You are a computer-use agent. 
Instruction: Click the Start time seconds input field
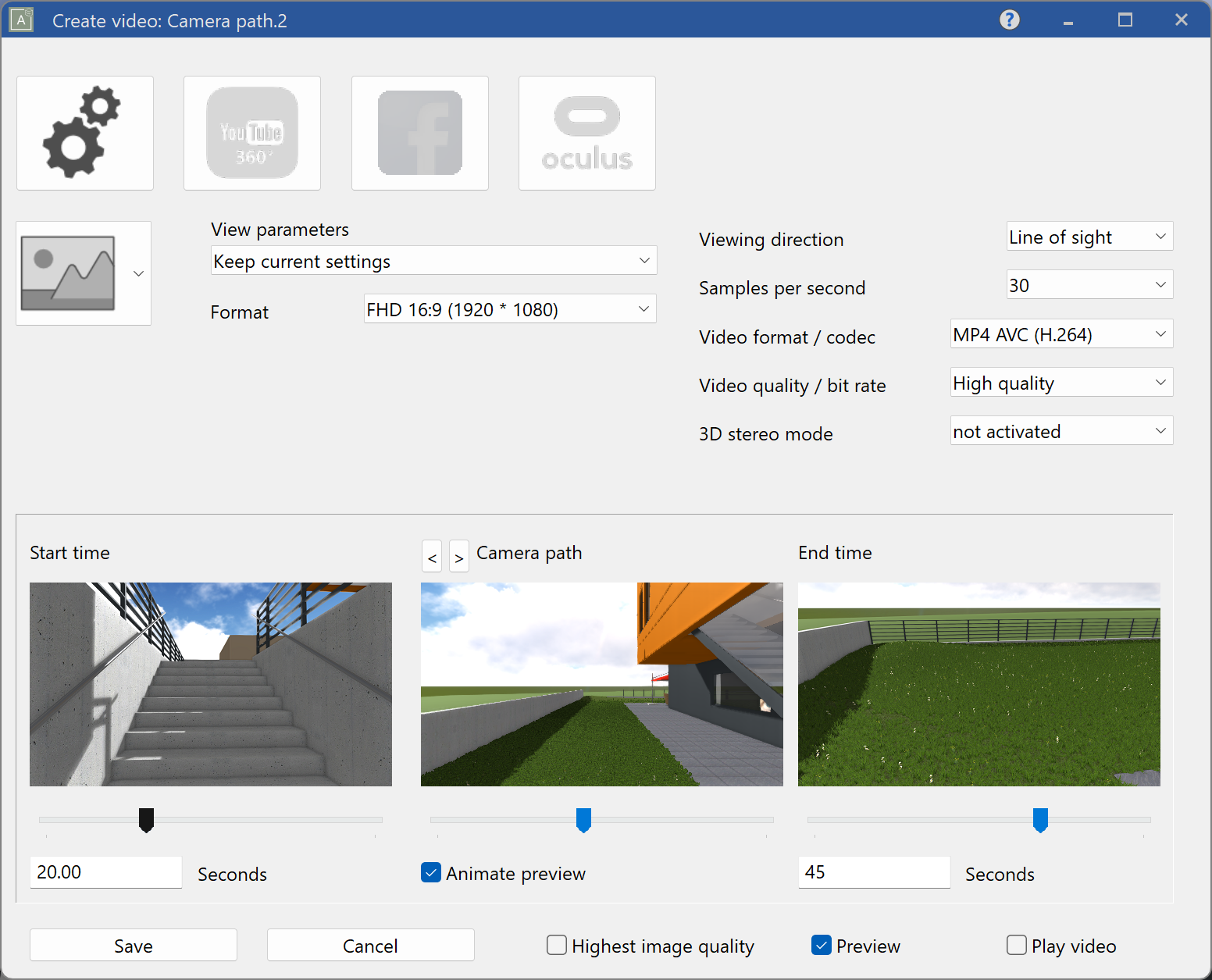[x=105, y=872]
